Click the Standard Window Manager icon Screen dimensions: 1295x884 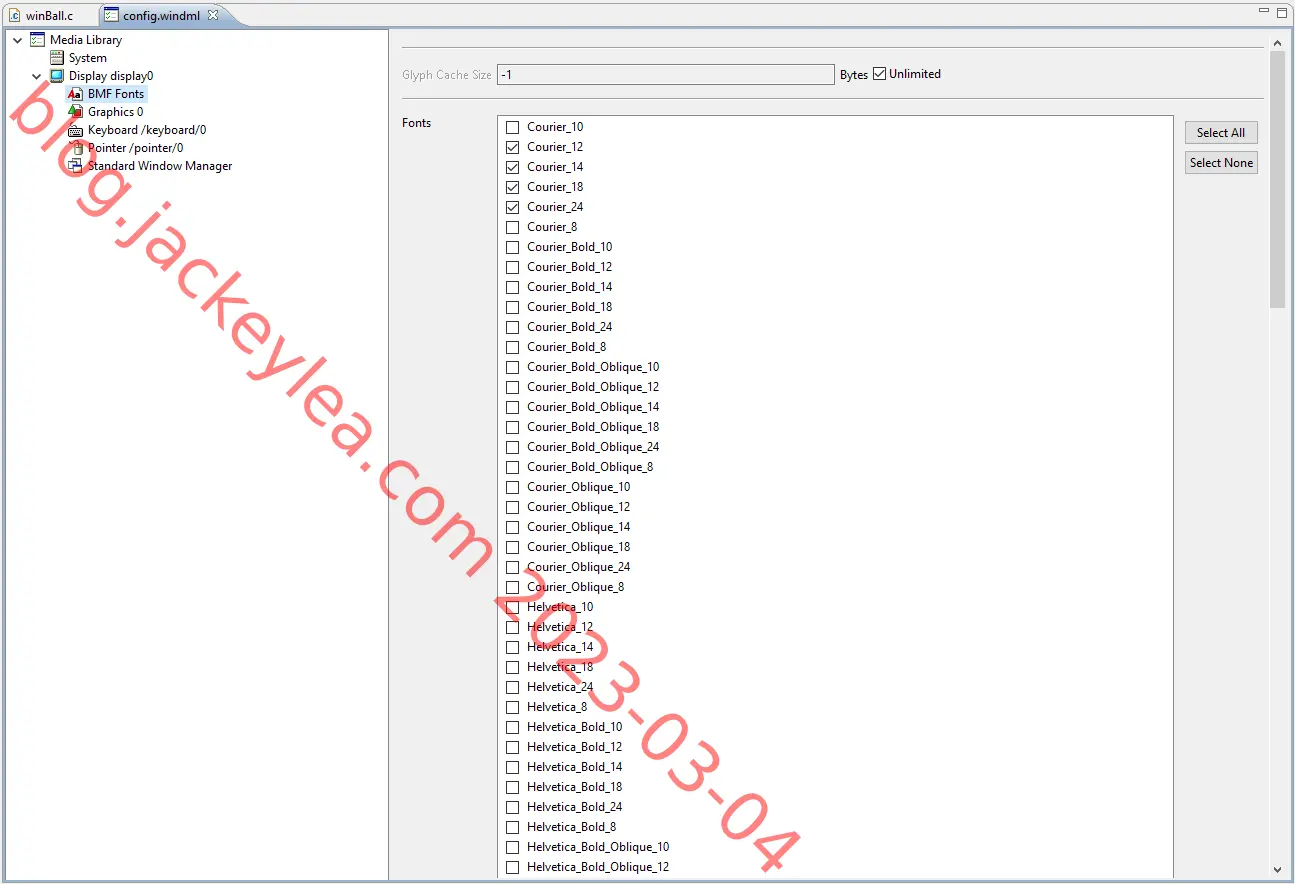[75, 166]
